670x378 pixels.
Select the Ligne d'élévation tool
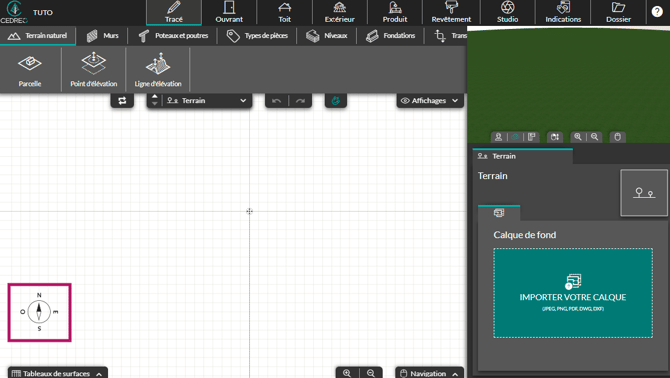coord(158,70)
